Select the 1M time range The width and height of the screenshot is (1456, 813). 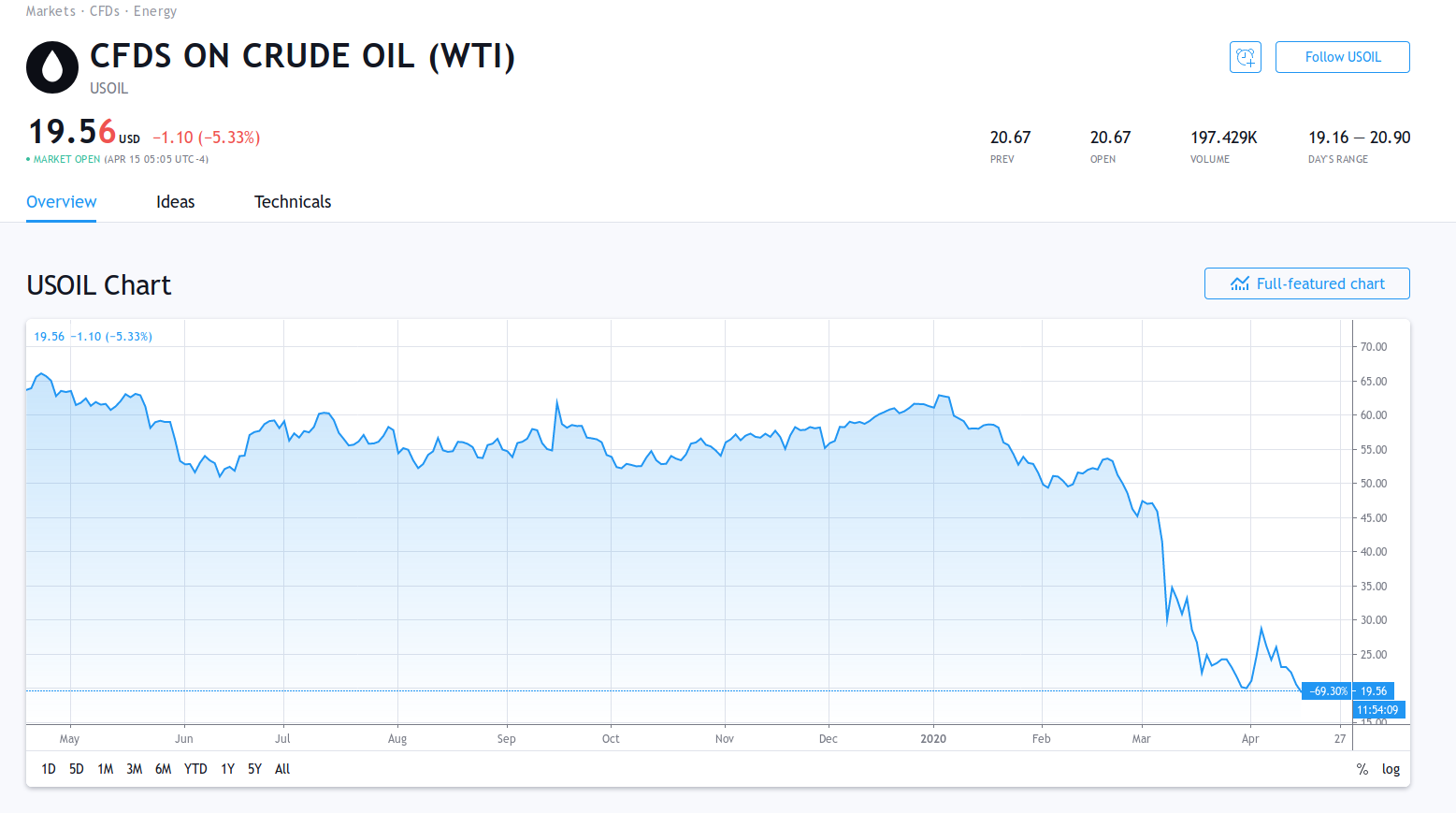[x=106, y=769]
